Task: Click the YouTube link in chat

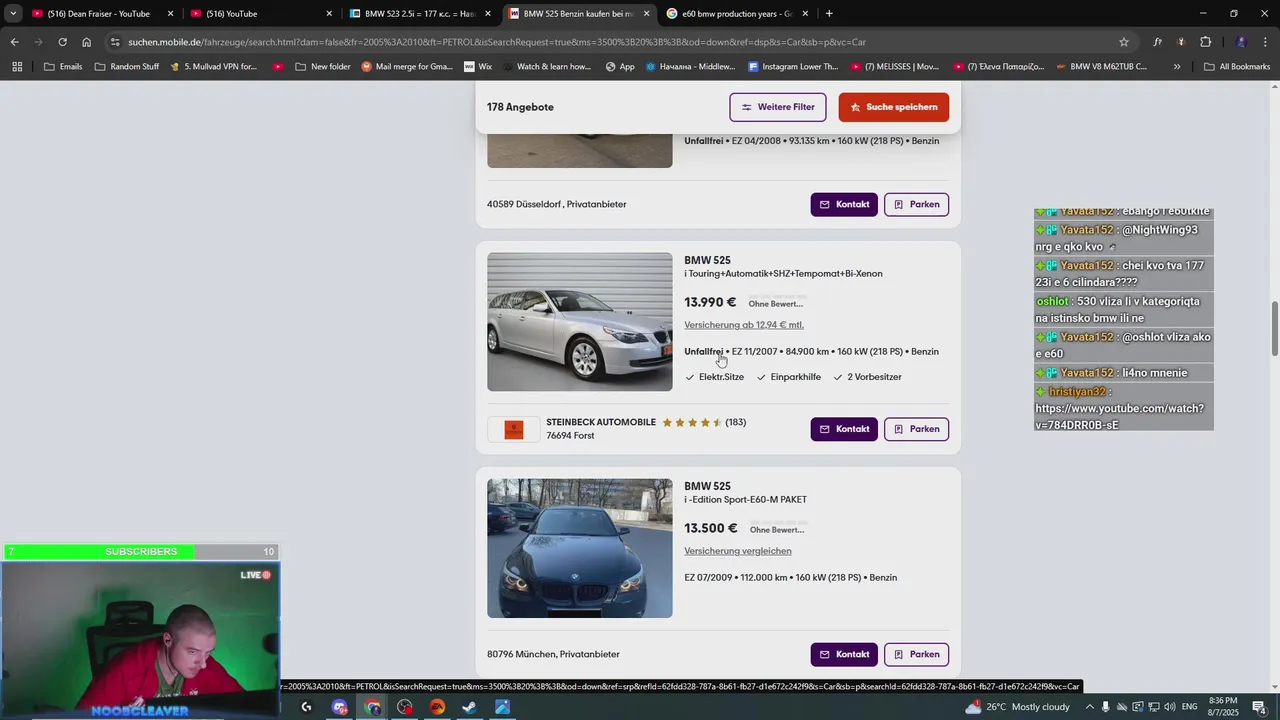Action: click(x=1119, y=416)
